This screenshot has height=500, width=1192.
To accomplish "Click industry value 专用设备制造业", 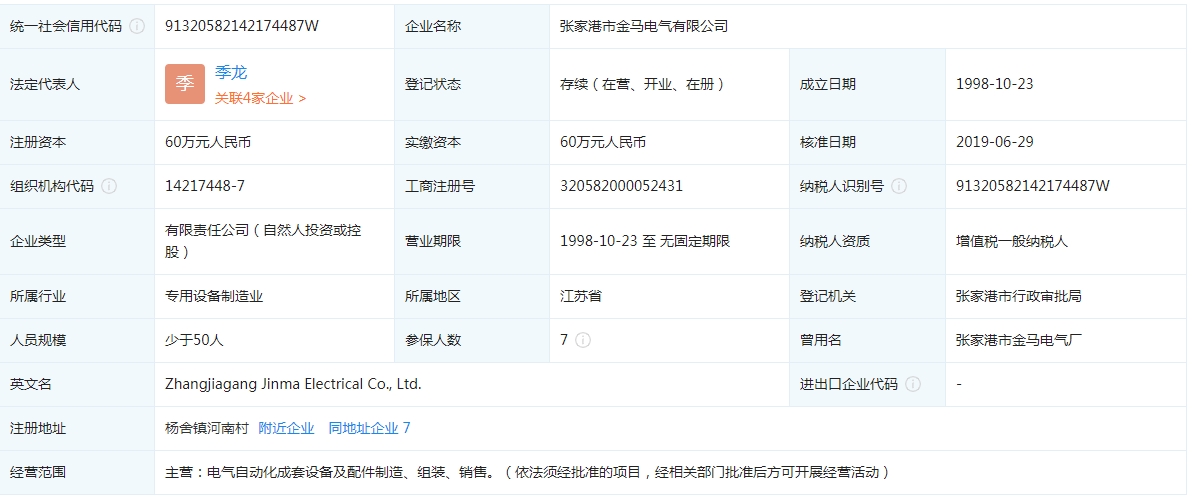I will [214, 296].
